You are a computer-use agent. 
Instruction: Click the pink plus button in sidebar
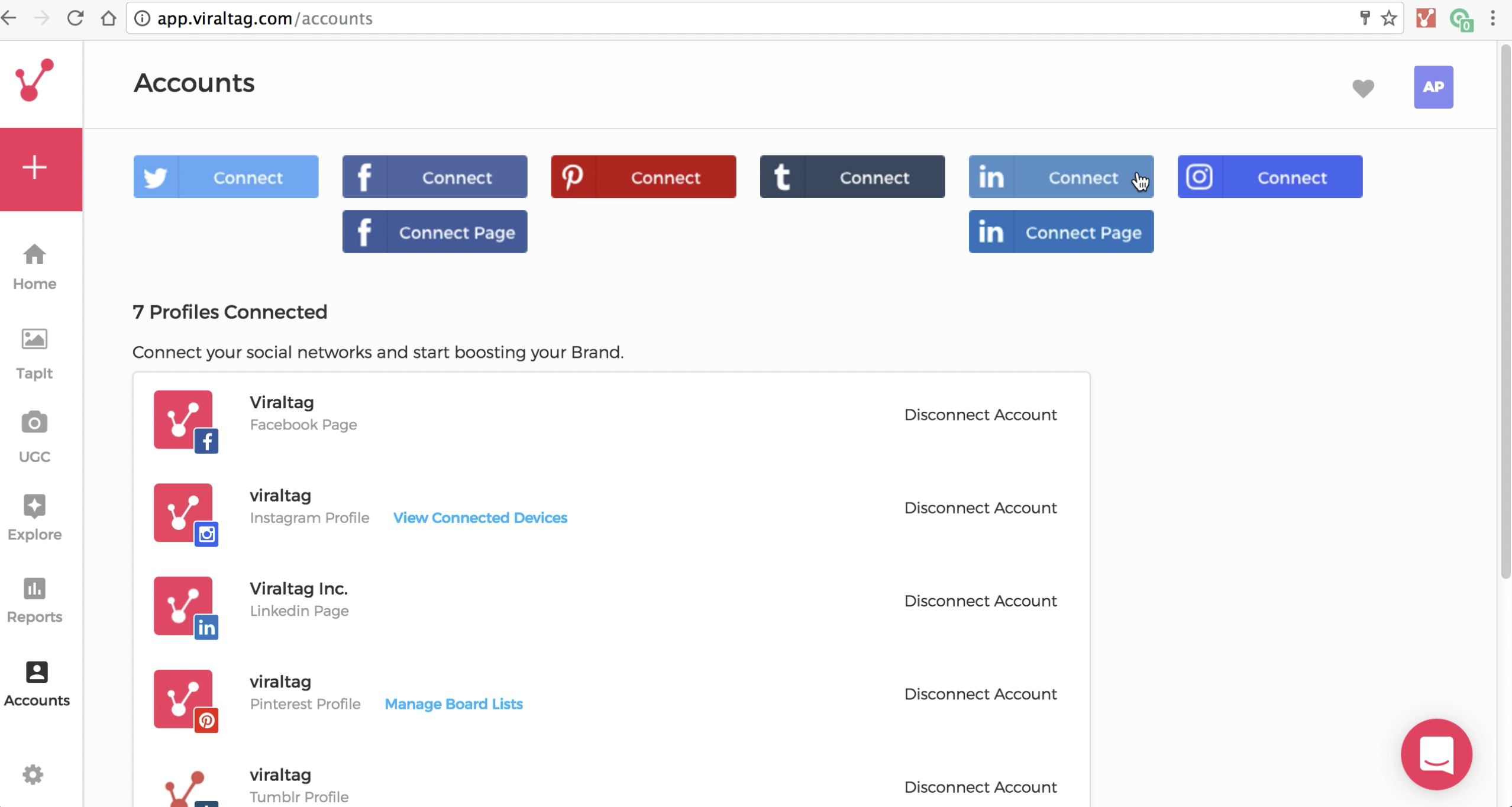coord(34,168)
